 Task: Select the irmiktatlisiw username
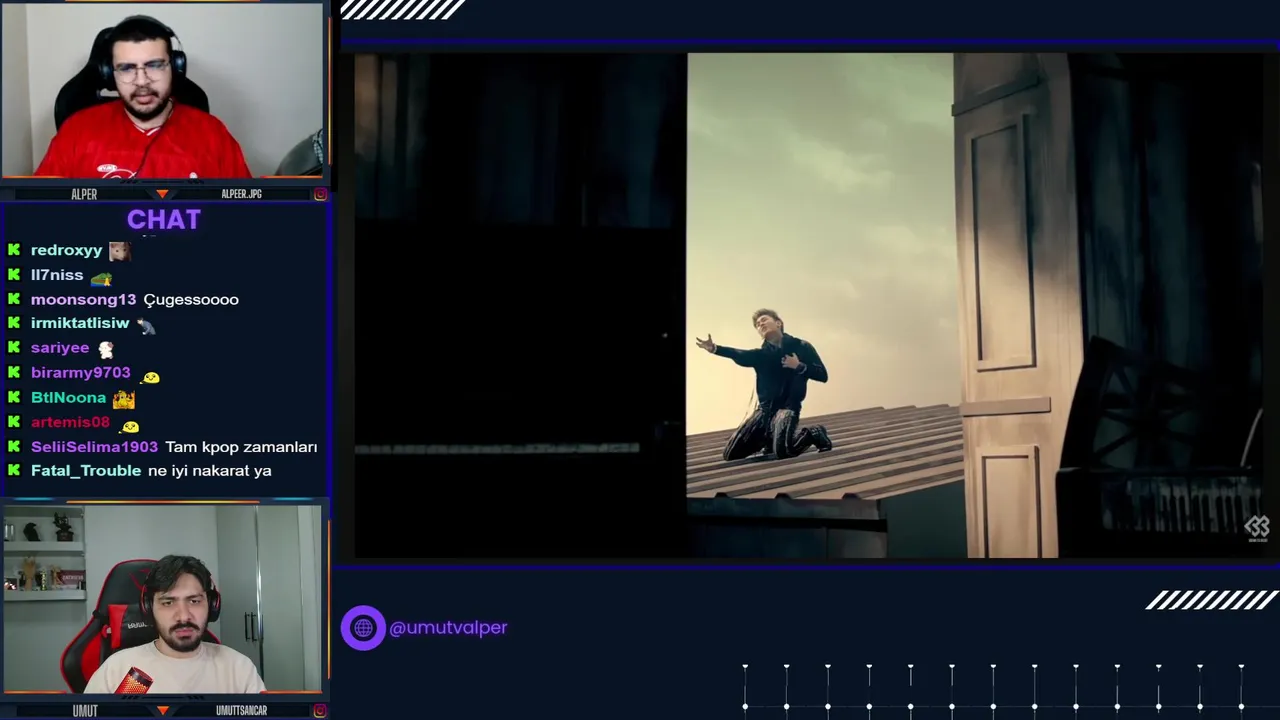click(x=80, y=323)
